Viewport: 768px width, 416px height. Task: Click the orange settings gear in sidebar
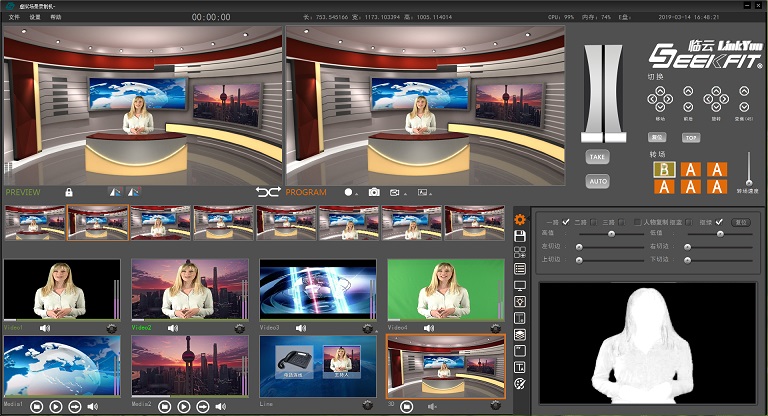coord(520,219)
